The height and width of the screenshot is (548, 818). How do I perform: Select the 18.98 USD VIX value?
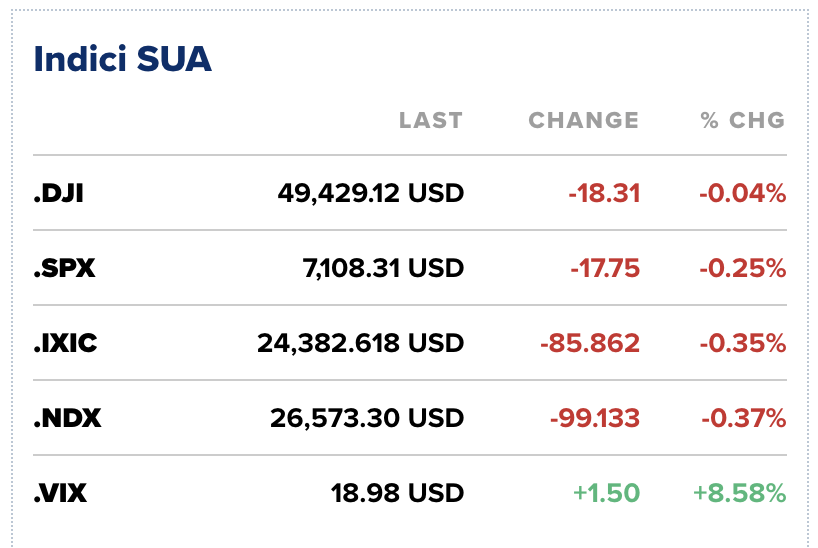pyautogui.click(x=397, y=493)
